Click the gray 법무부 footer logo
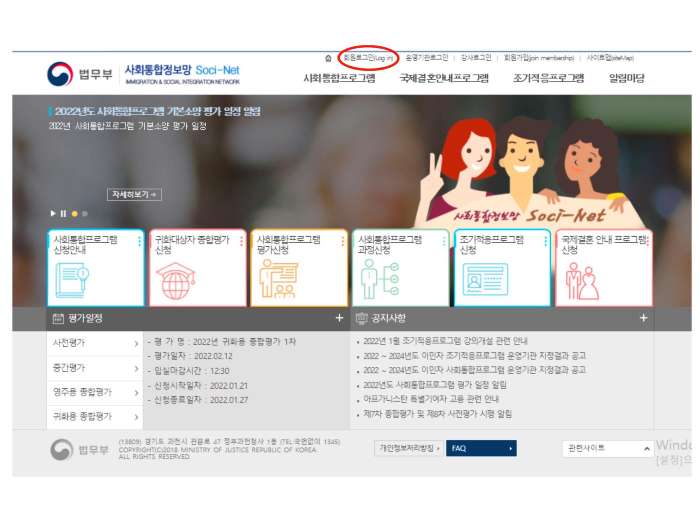The height and width of the screenshot is (526, 700). pos(79,450)
